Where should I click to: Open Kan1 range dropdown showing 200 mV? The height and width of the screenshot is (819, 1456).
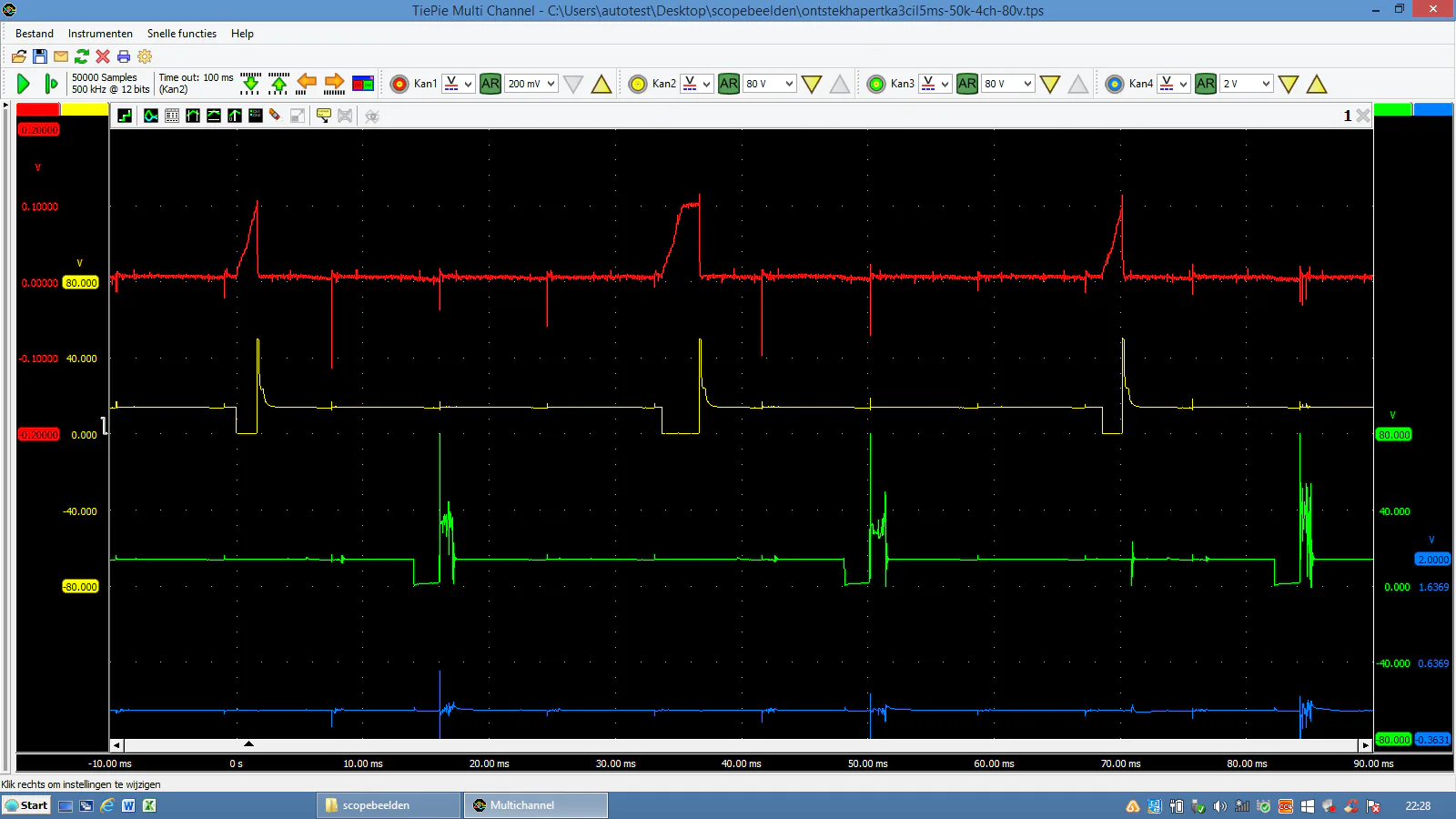[531, 84]
